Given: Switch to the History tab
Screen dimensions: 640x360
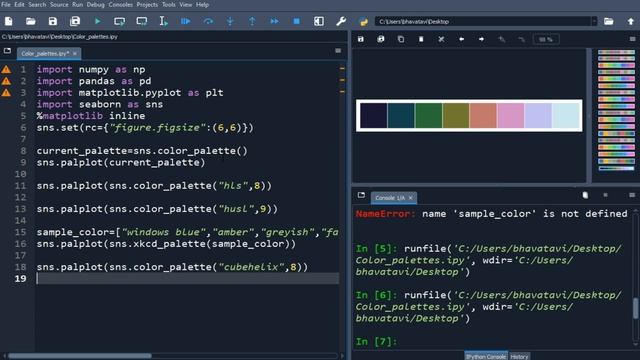Looking at the screenshot, I should 519,356.
